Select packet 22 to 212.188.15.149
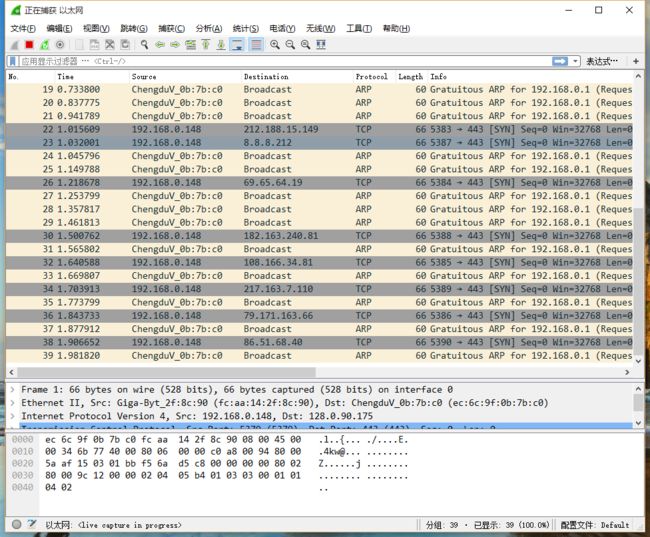The image size is (650, 537). point(319,129)
